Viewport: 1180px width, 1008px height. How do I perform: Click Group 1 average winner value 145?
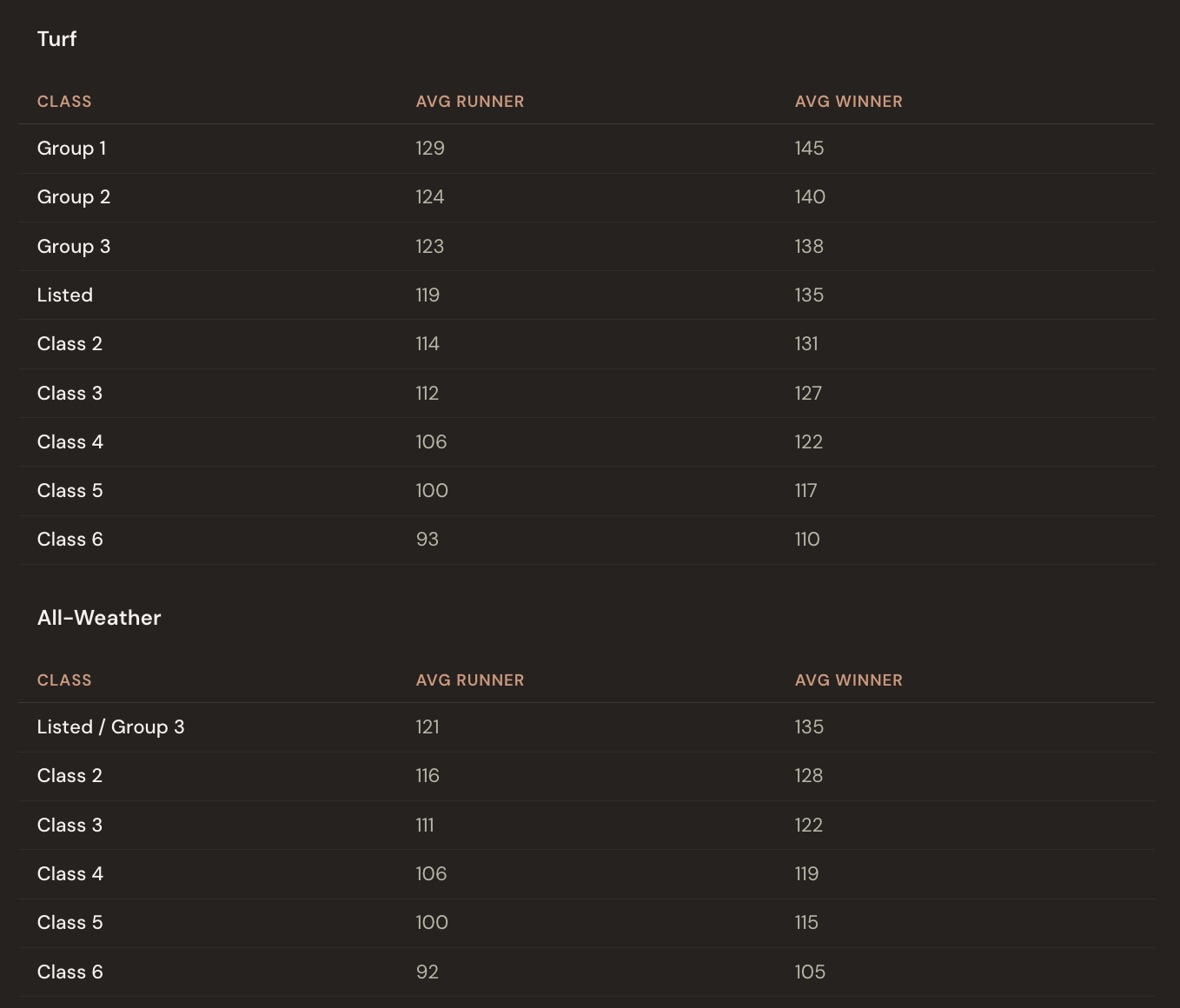[809, 149]
